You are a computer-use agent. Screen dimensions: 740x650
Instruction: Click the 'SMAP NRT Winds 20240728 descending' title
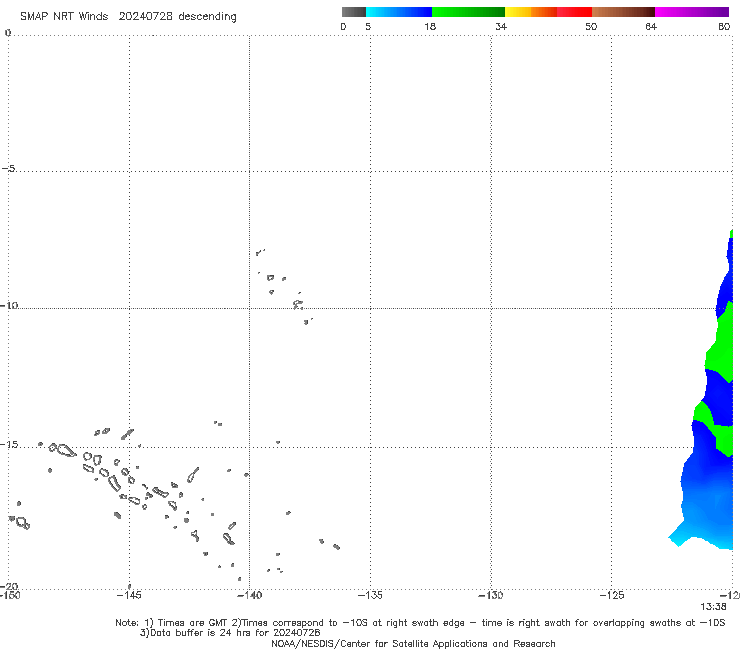(x=128, y=17)
